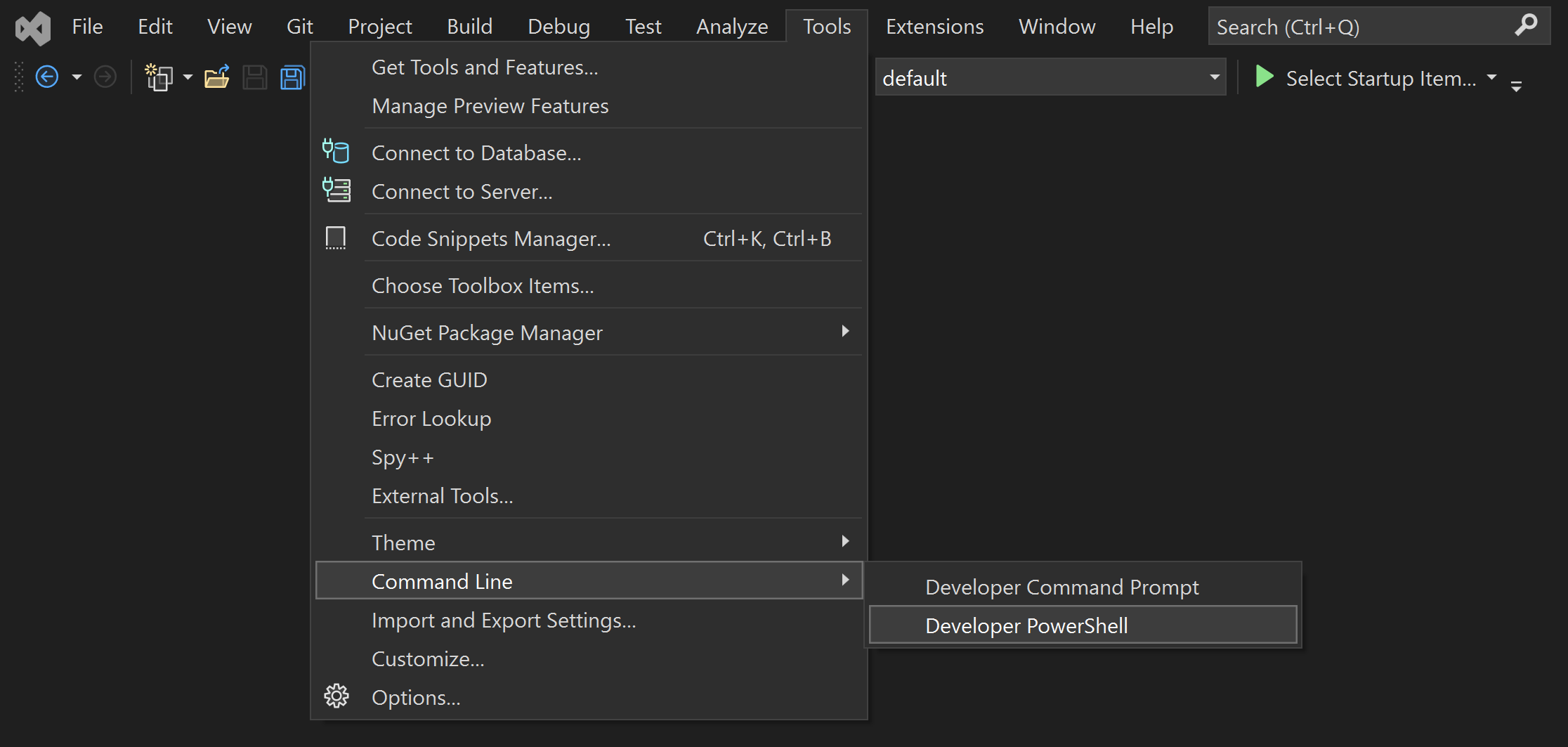
Task: Click the Connect to Database icon
Action: point(336,151)
